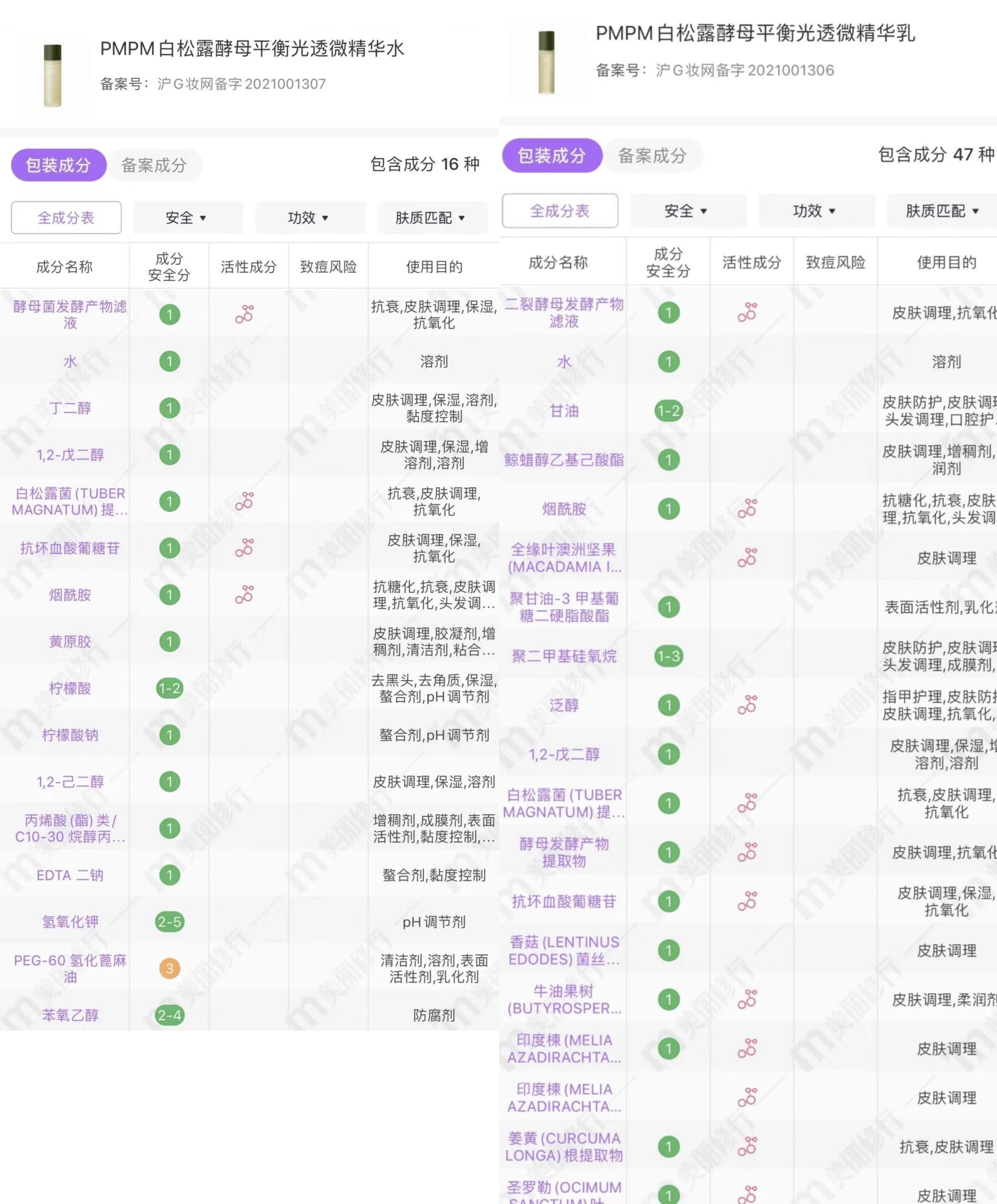Click safety score badge 3 for PEG-60 氢化蓖麻油
This screenshot has width=997, height=1204.
[x=169, y=968]
